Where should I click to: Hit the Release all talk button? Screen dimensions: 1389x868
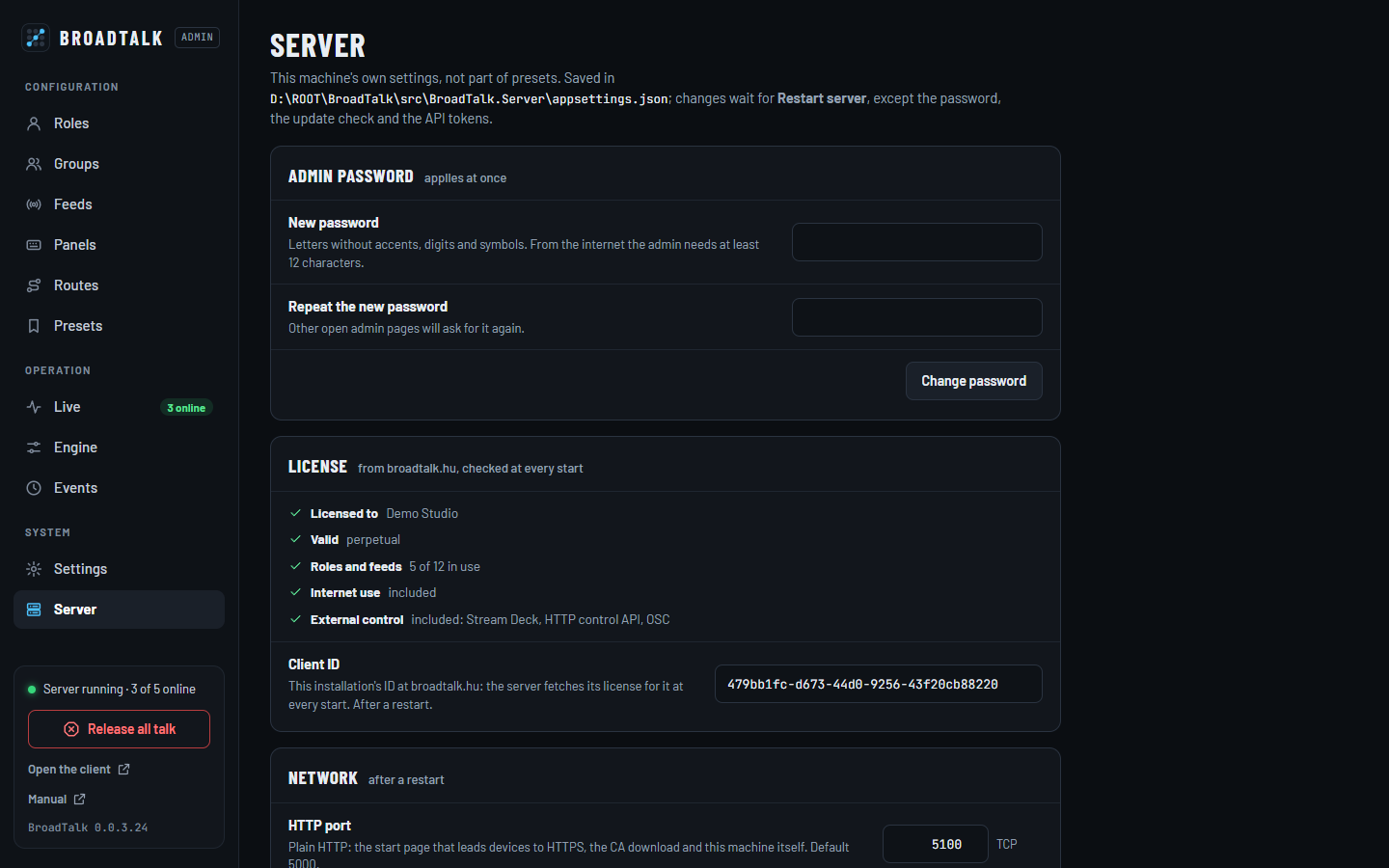[x=119, y=729]
